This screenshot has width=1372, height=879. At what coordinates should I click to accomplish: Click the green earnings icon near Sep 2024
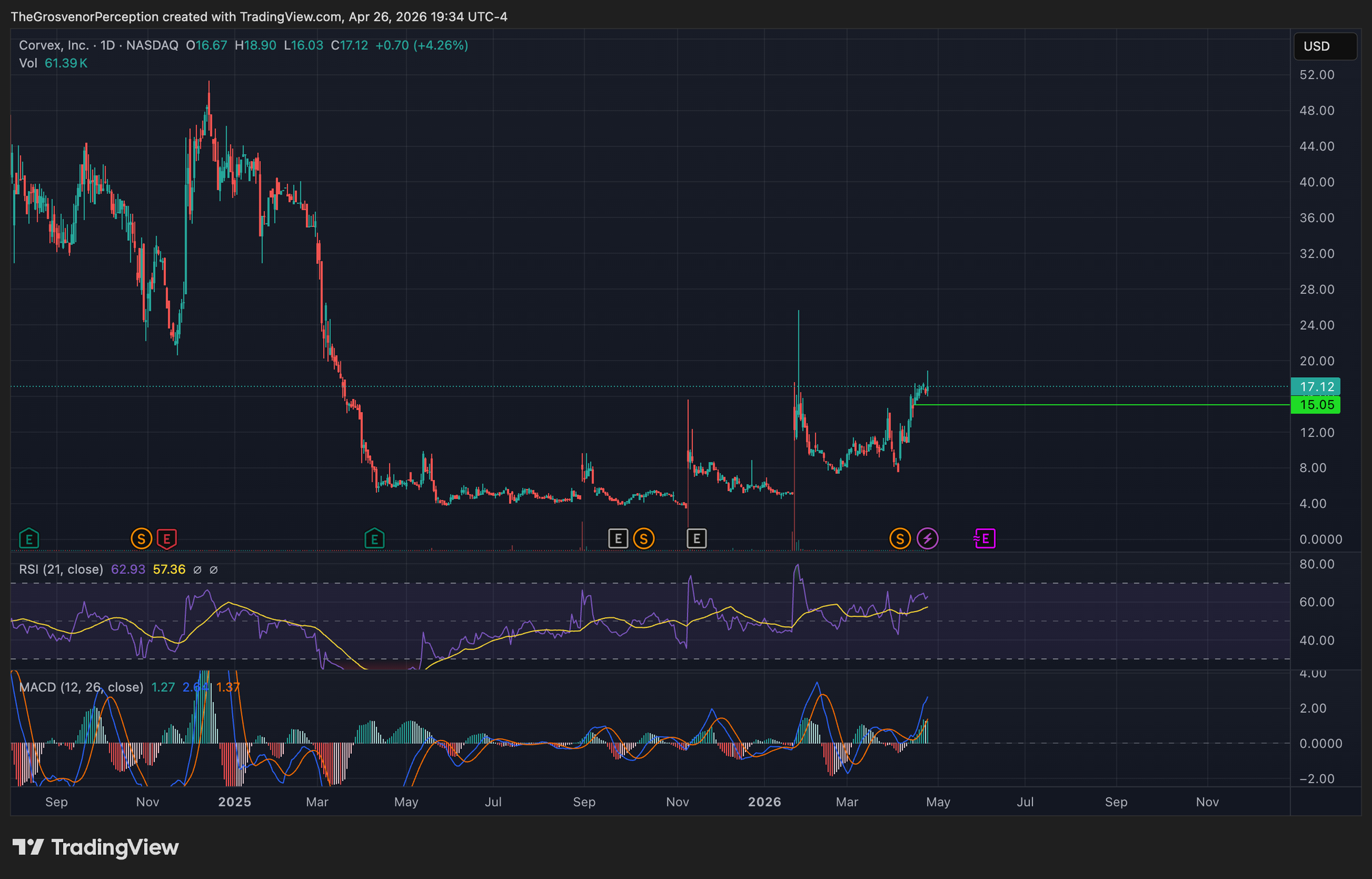pos(29,539)
